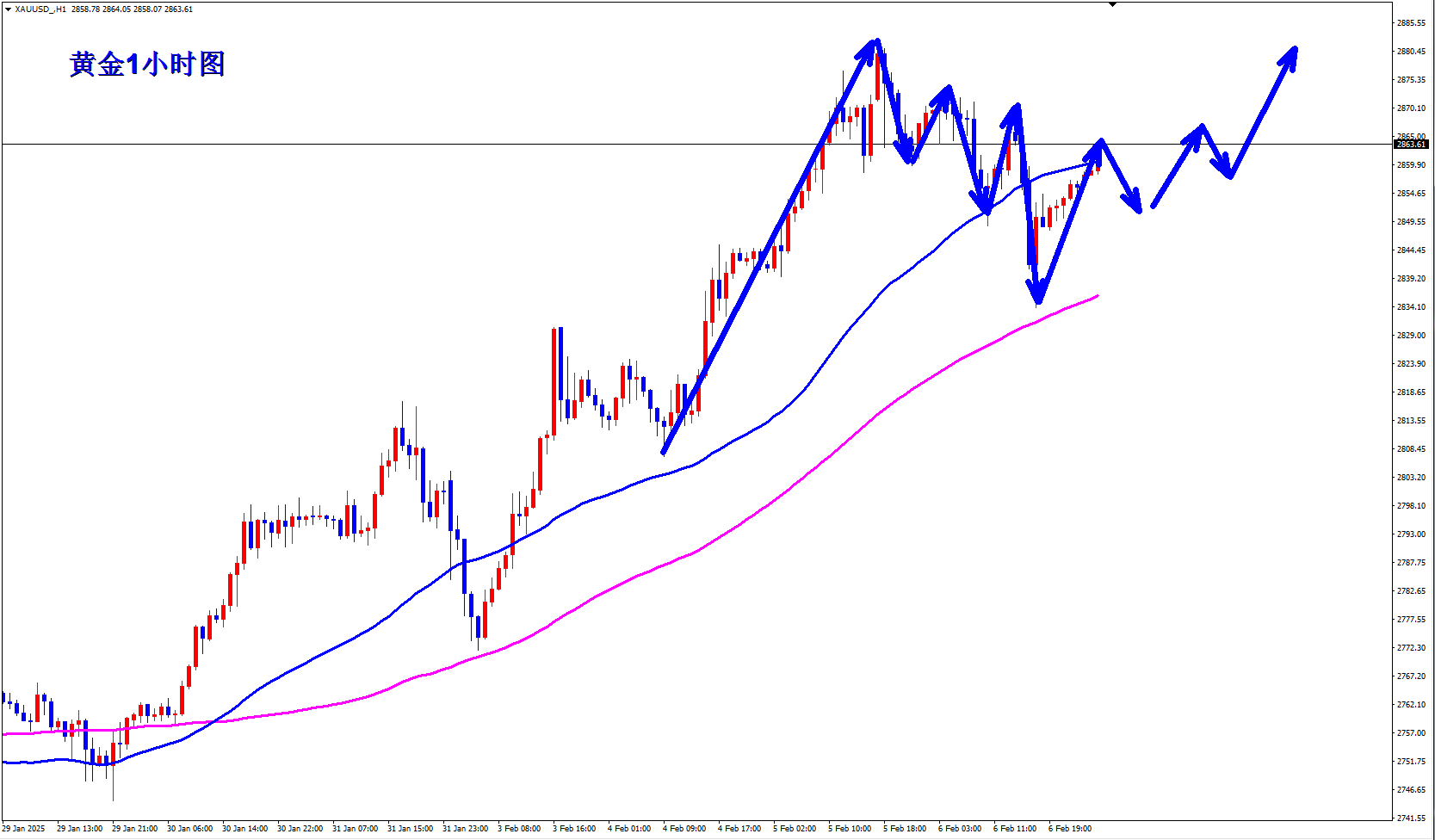Click time axis label 31 Jan 07:00

355,829
